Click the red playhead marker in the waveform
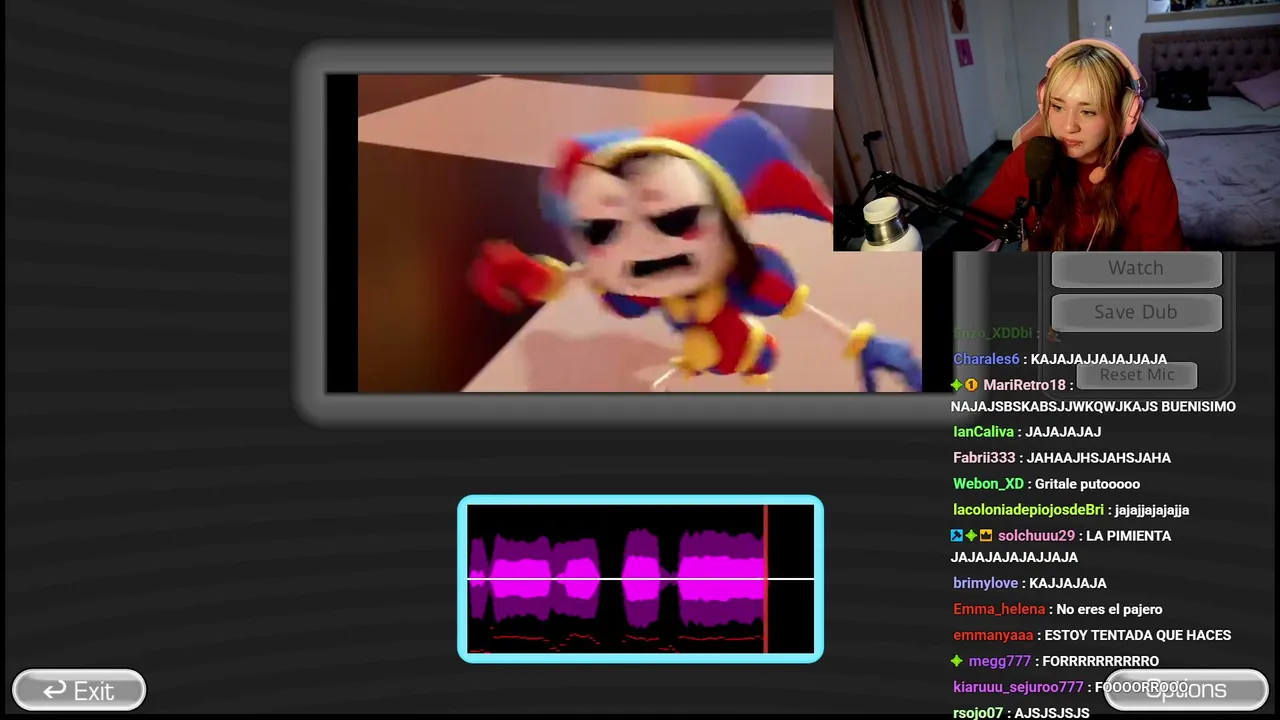Screen dimensions: 1280x720 [x=766, y=579]
